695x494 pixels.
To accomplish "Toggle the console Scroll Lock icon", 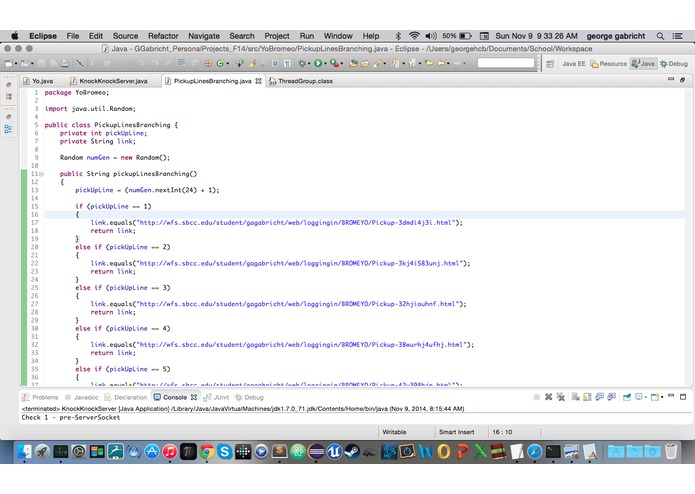I will 587,397.
